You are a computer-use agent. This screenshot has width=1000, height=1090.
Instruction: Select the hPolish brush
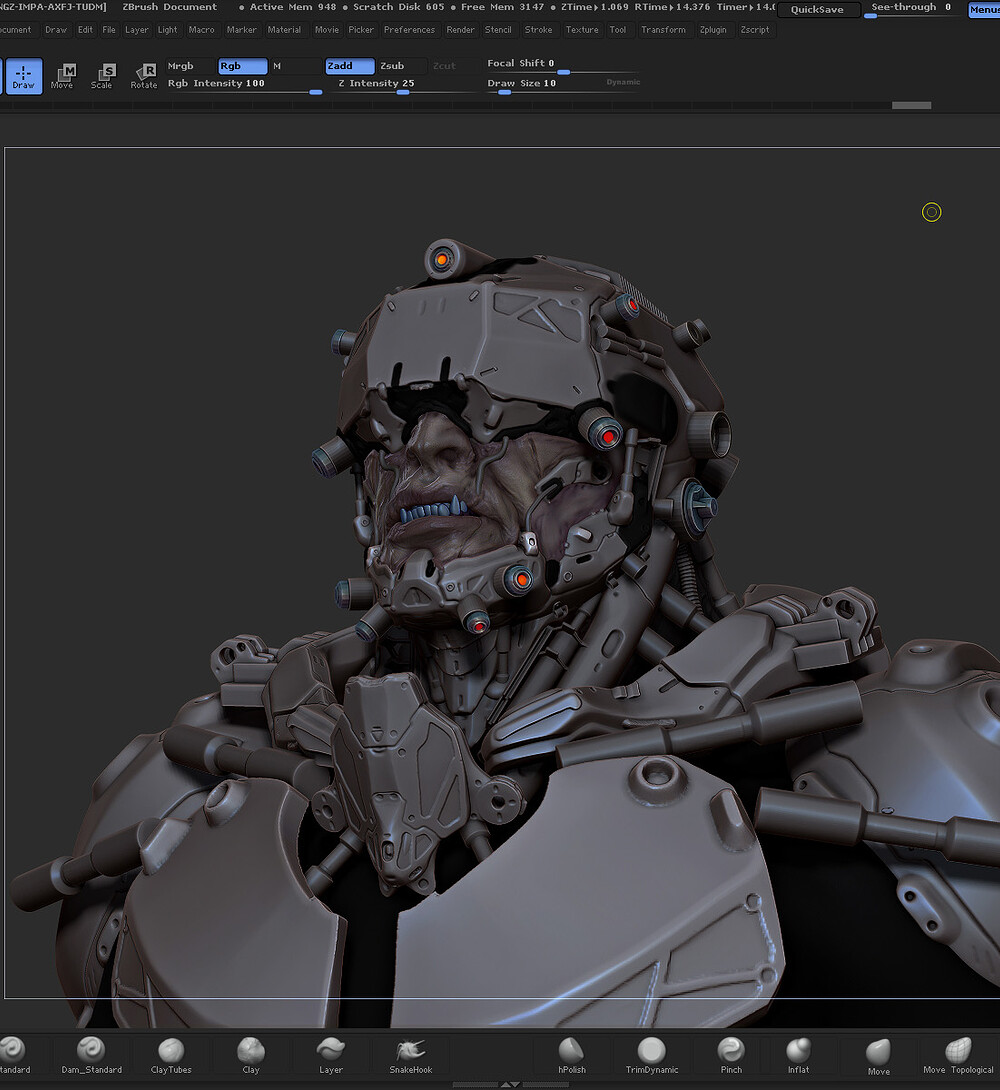click(x=572, y=1055)
